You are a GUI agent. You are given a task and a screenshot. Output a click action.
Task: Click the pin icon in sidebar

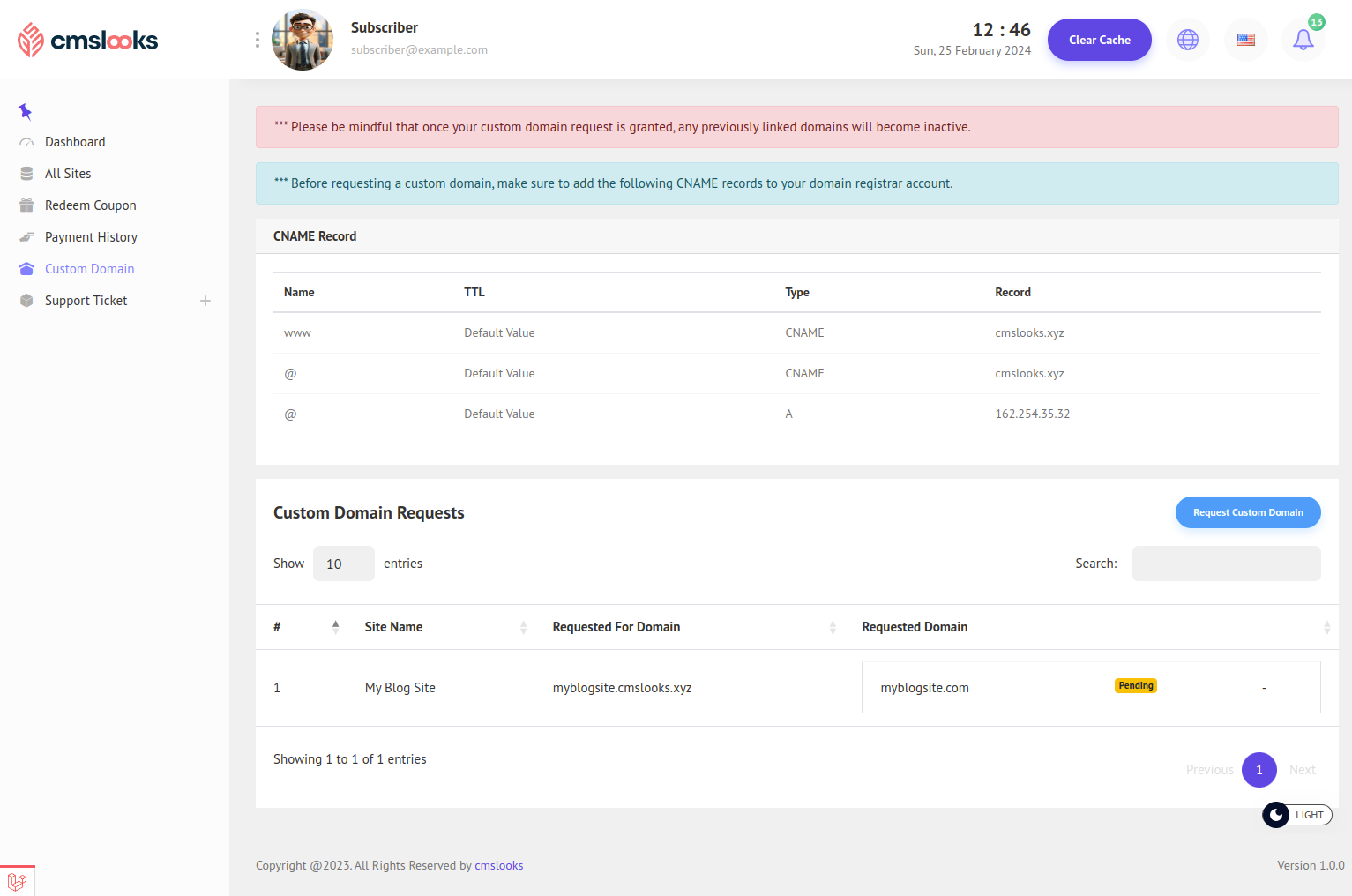[x=25, y=111]
